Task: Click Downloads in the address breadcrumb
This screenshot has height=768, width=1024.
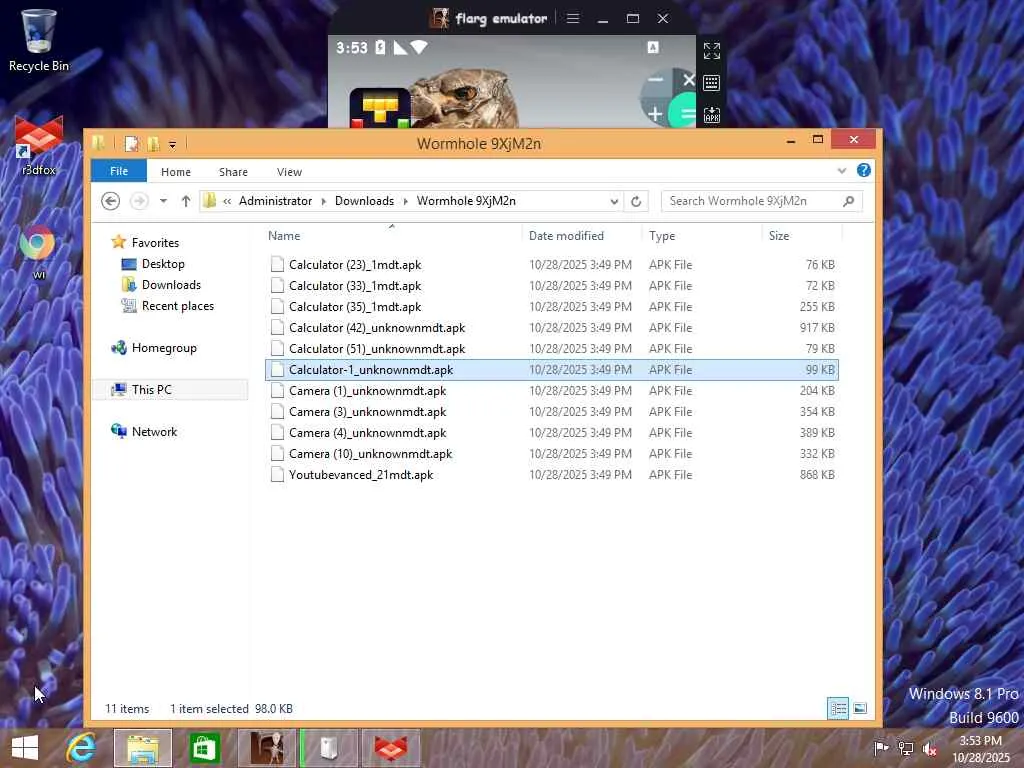Action: tap(364, 201)
